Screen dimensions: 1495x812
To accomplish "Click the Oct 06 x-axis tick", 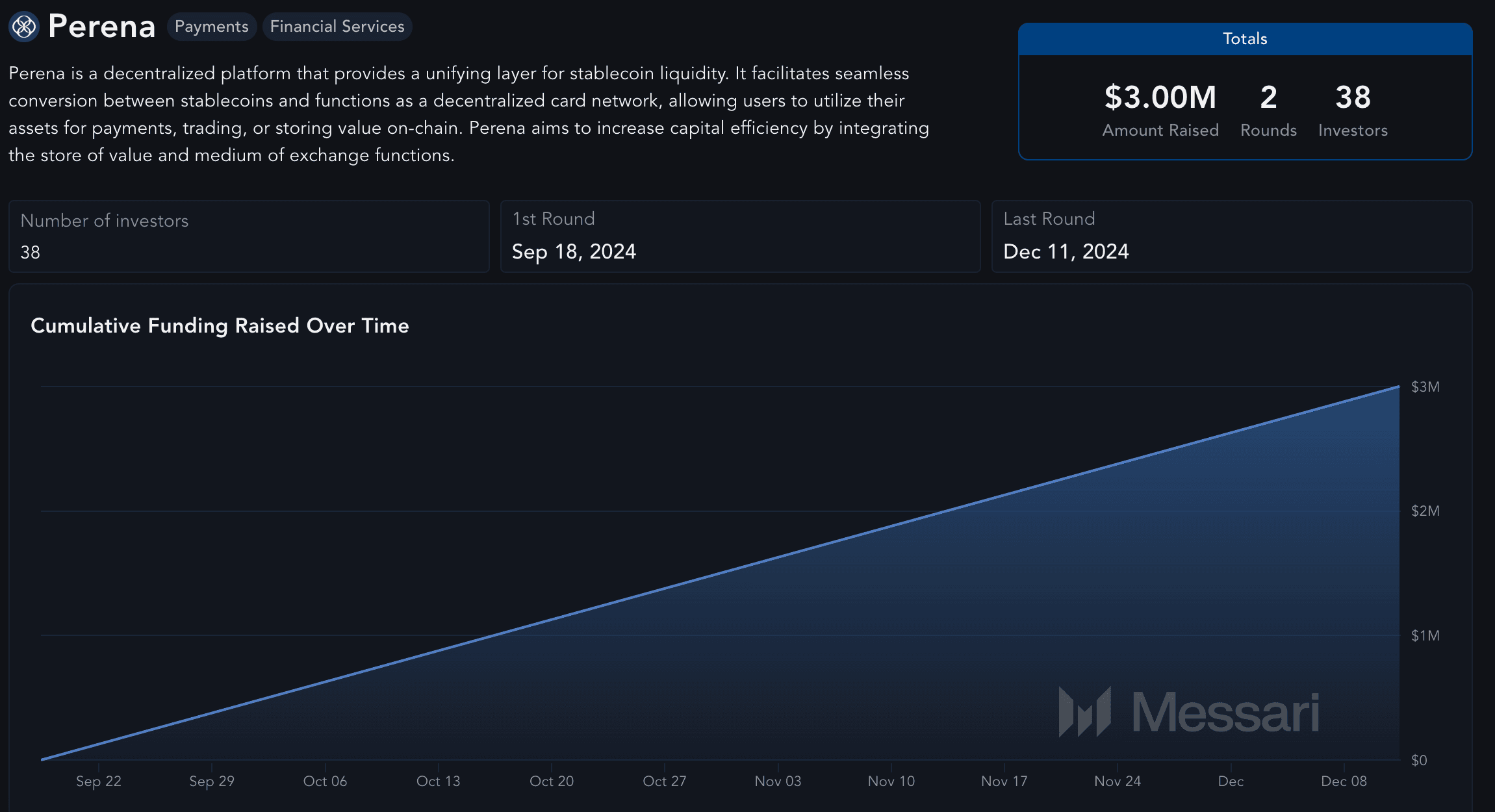I will [325, 781].
